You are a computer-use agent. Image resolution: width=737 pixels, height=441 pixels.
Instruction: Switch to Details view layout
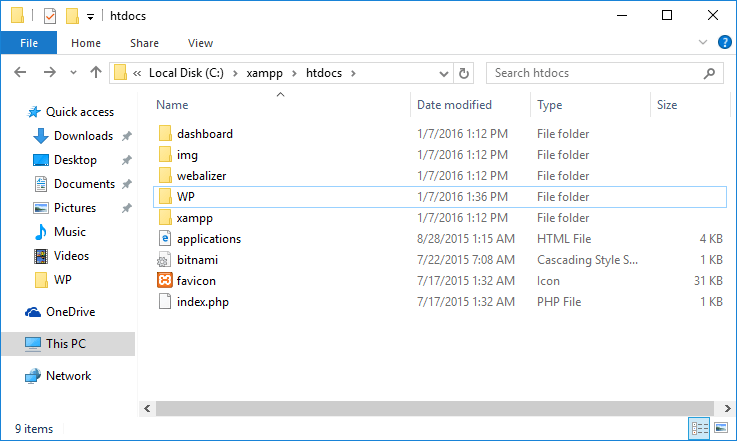tap(699, 429)
